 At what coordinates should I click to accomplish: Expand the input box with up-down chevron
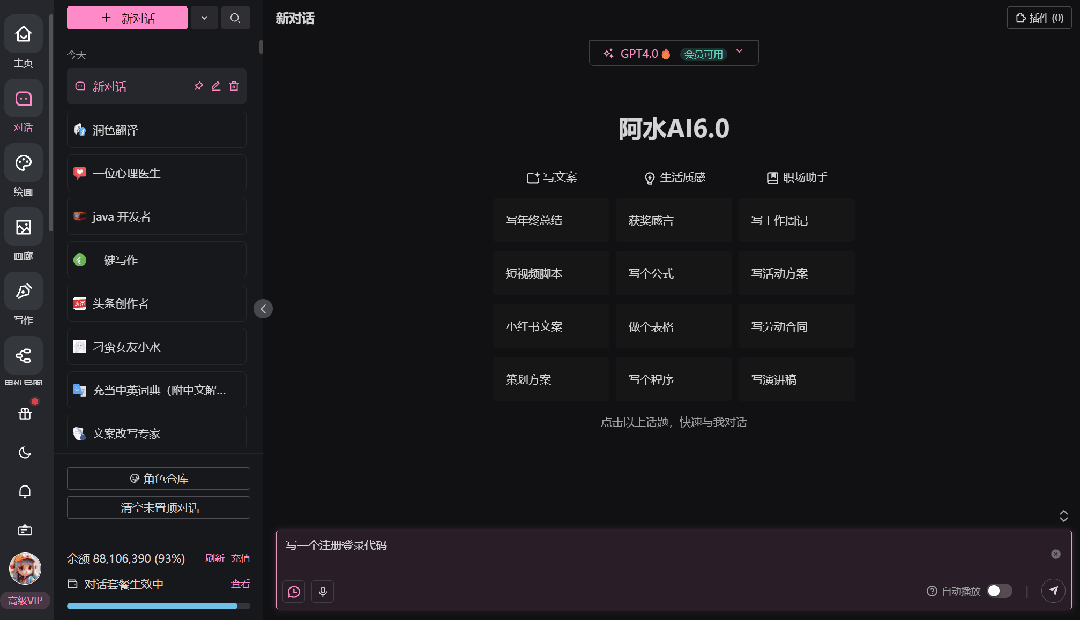coord(1064,516)
